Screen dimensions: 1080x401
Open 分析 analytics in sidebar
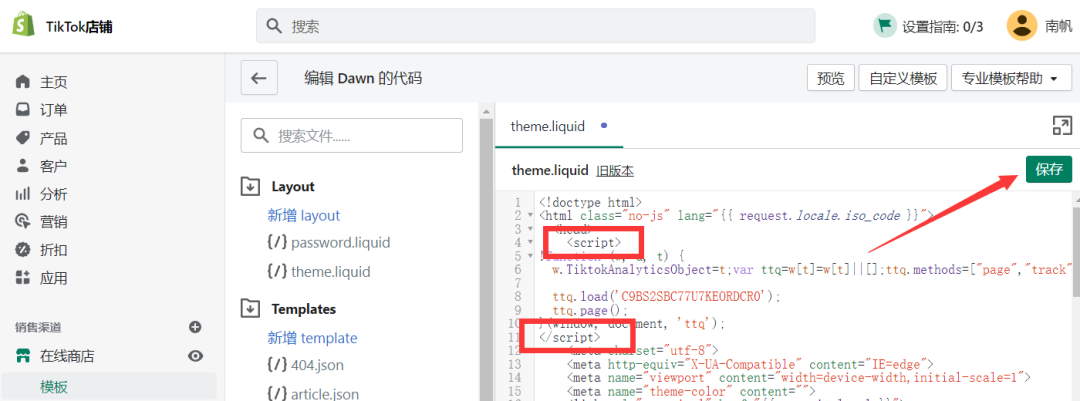point(42,194)
